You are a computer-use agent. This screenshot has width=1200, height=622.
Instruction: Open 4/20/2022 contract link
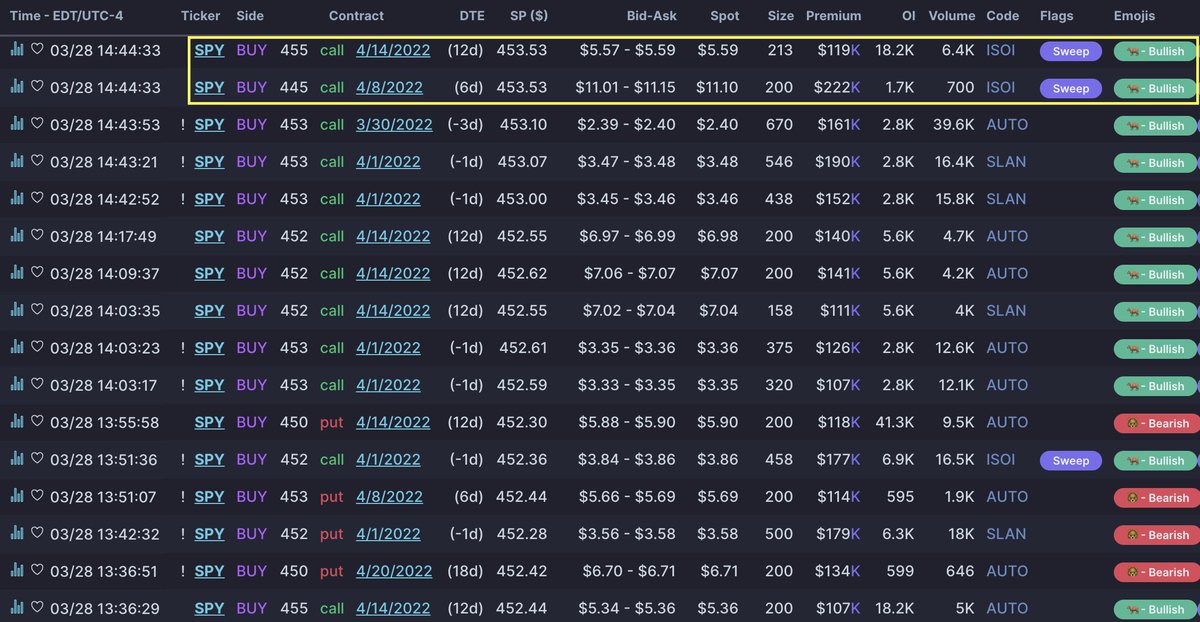coord(394,571)
